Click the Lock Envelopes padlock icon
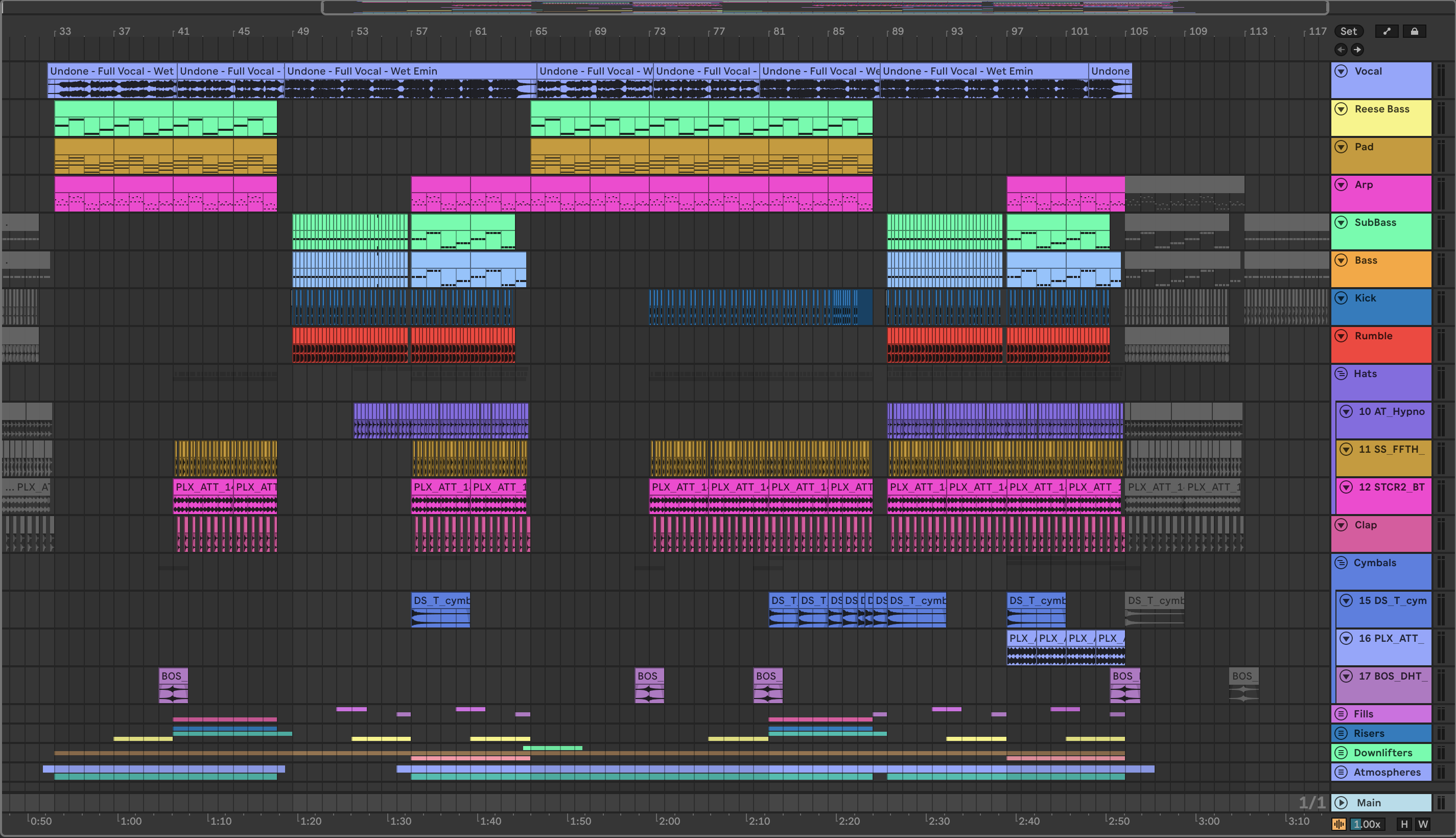This screenshot has width=1456, height=838. pos(1414,31)
